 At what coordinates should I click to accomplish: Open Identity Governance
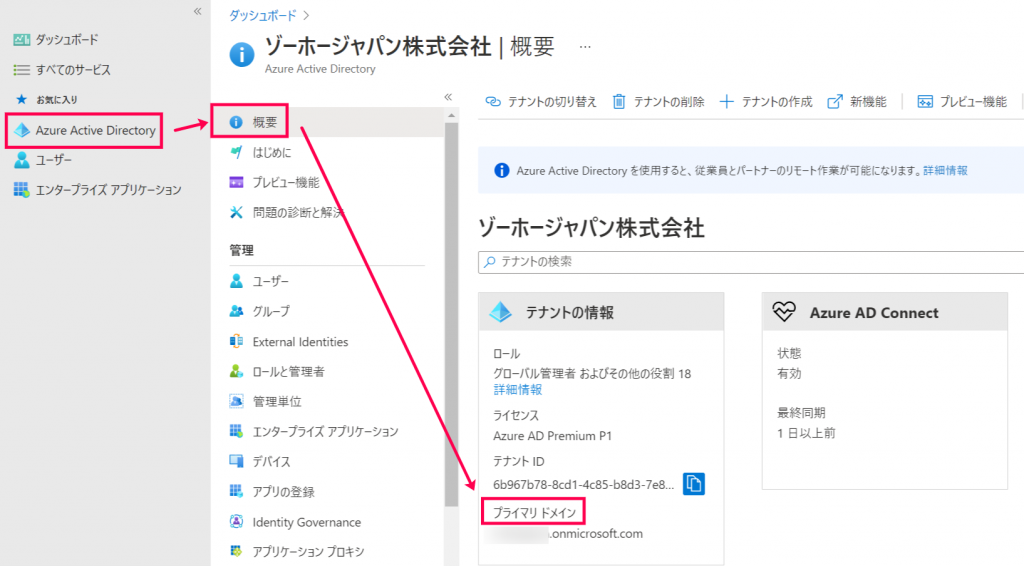[307, 522]
